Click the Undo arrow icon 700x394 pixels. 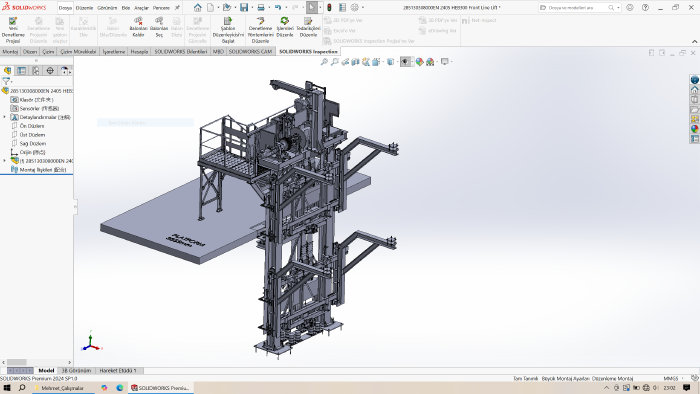click(278, 8)
